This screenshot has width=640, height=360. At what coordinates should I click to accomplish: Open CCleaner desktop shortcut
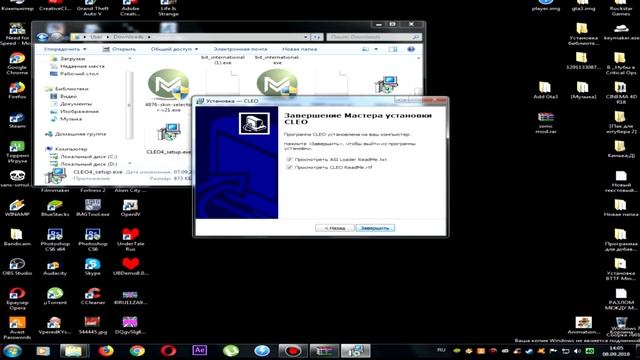93,296
